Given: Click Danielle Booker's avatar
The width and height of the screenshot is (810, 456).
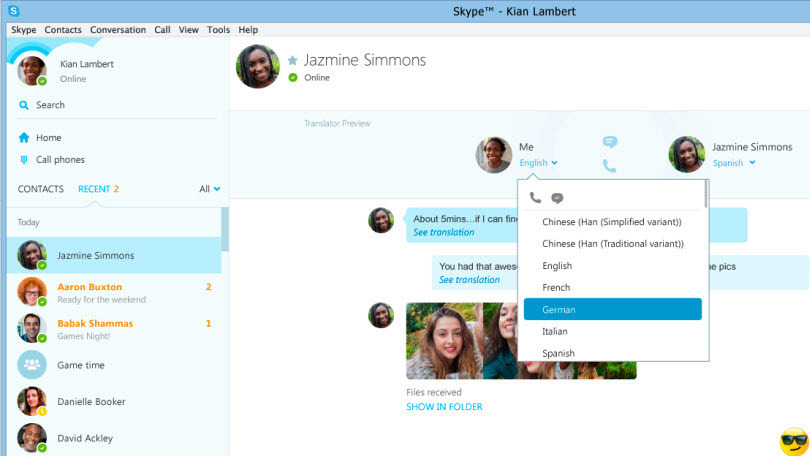Looking at the screenshot, I should (x=32, y=401).
